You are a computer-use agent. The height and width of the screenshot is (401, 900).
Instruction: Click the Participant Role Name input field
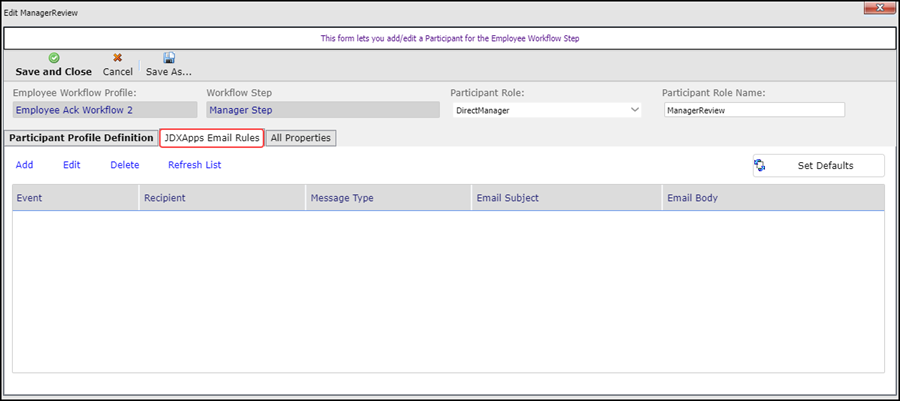[754, 111]
